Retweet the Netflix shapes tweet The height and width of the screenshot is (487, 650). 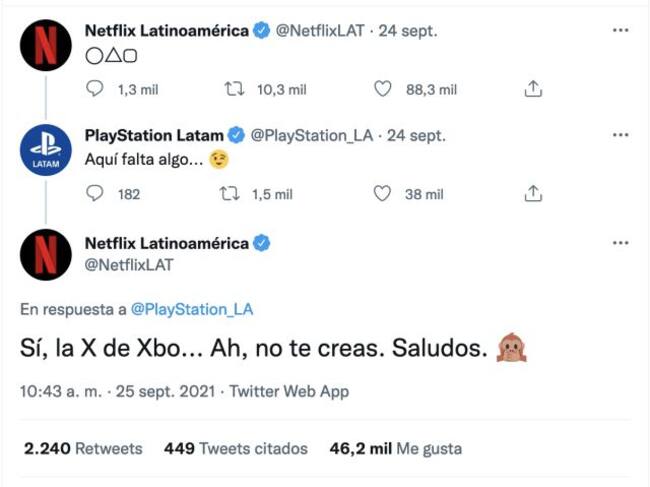pos(236,89)
